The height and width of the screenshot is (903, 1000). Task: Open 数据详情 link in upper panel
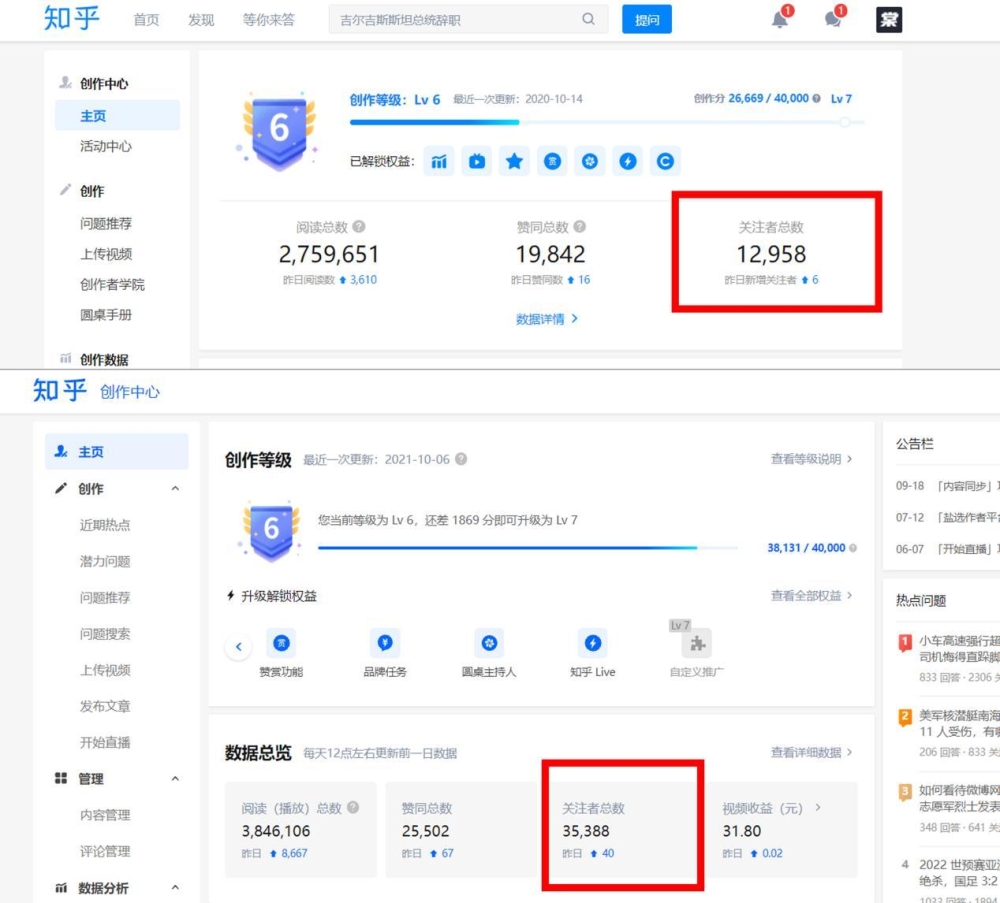pyautogui.click(x=547, y=319)
